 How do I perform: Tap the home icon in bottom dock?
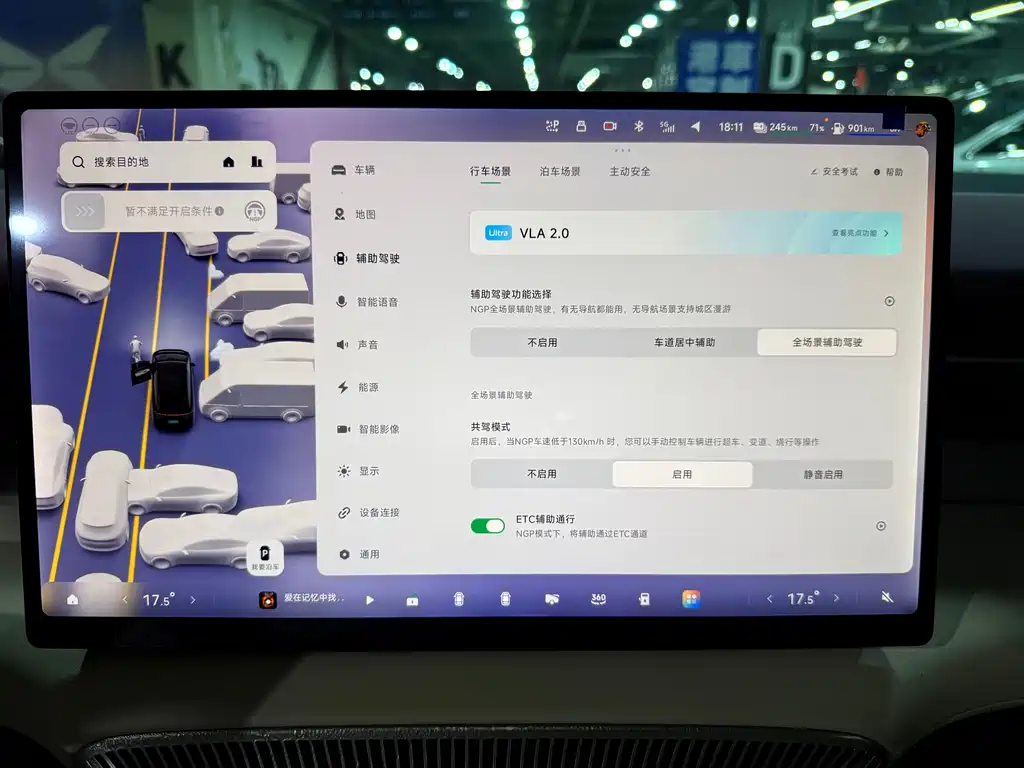[72, 599]
